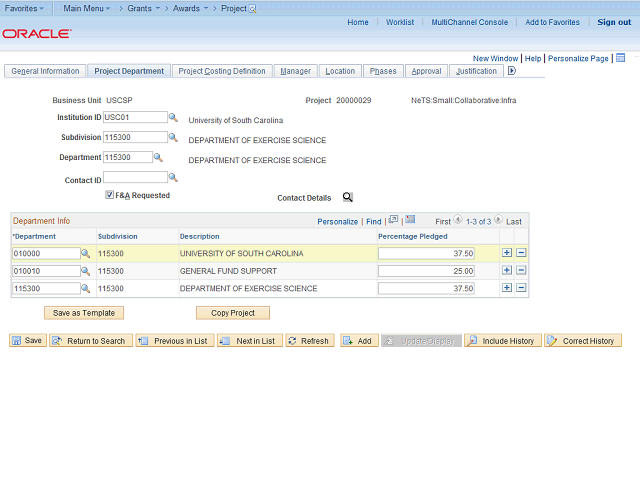
Task: Click Personalize link in Department Info grid
Action: (338, 222)
